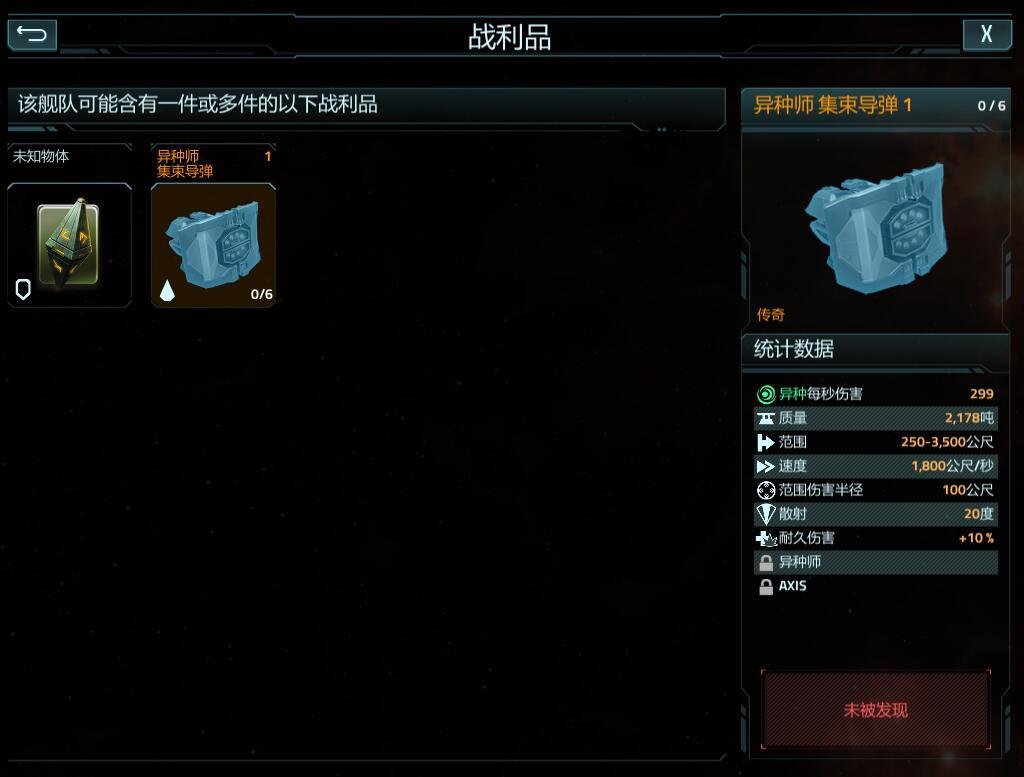
Task: Click the 散射 spread icon
Action: [x=765, y=514]
